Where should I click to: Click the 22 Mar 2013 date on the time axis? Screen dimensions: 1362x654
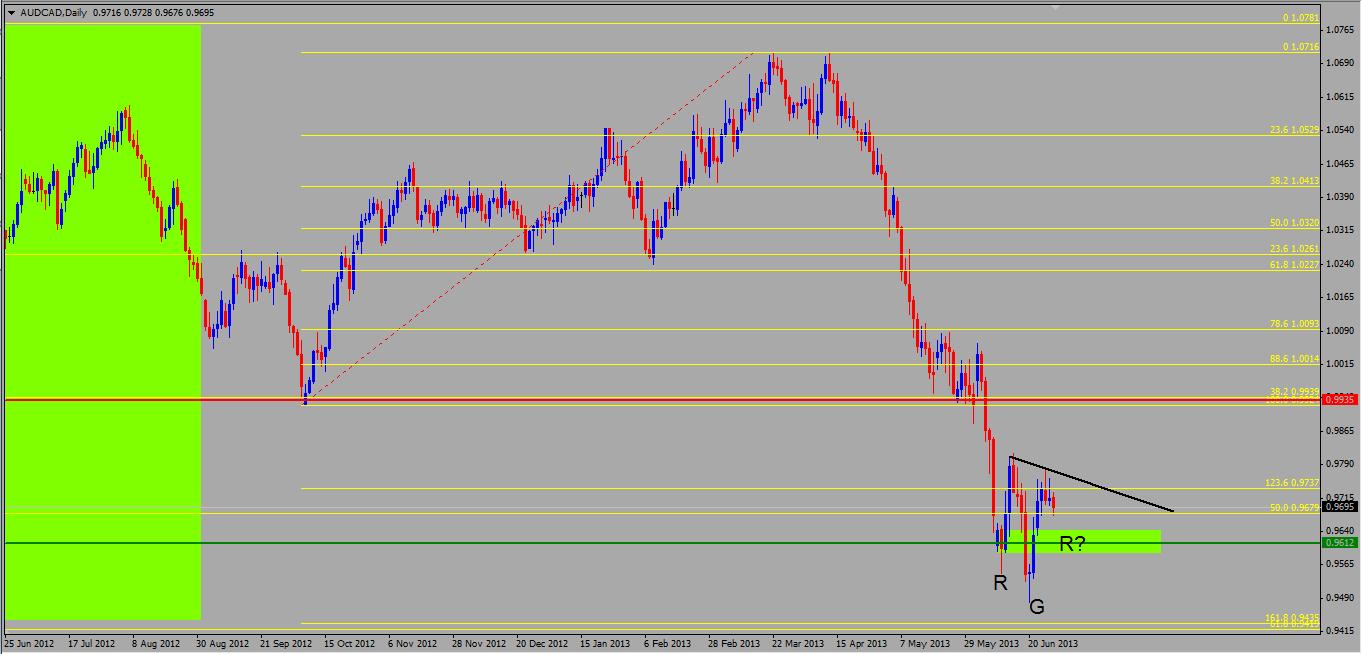pyautogui.click(x=798, y=644)
